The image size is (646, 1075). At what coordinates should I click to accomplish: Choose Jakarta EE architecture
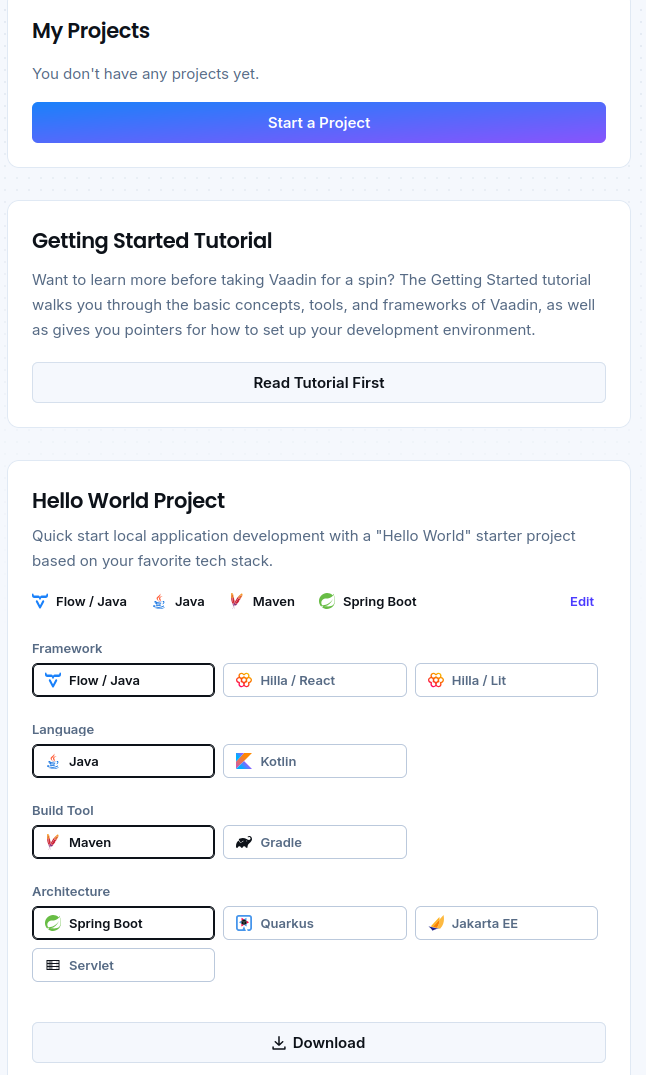click(506, 923)
